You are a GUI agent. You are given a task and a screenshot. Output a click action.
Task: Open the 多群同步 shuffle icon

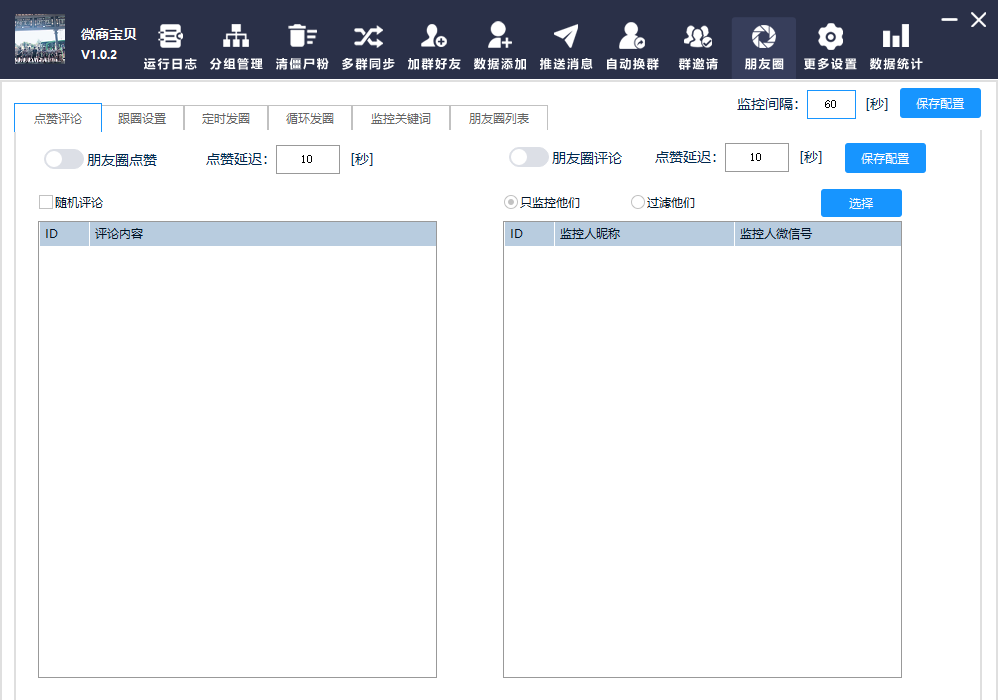[367, 38]
